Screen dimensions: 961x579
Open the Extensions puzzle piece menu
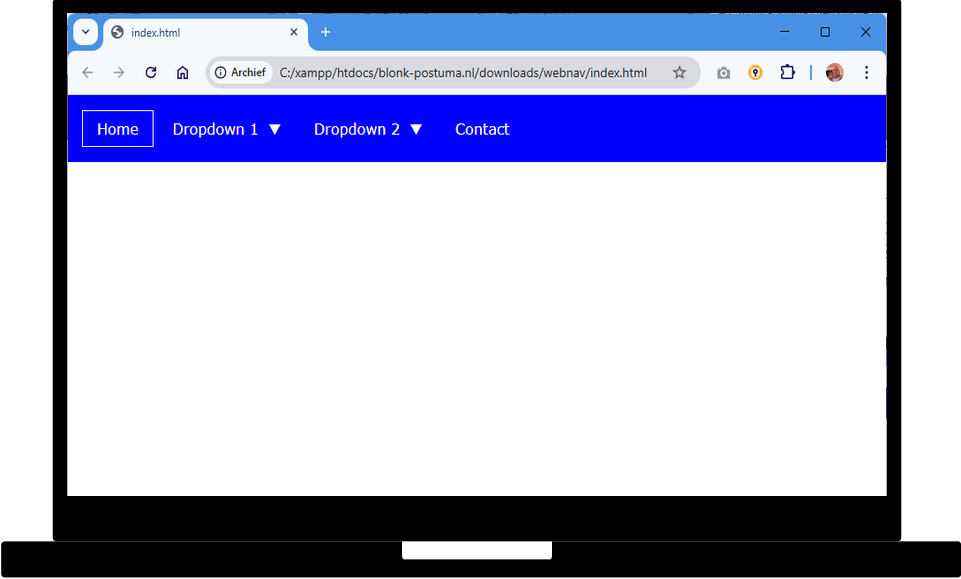point(787,73)
